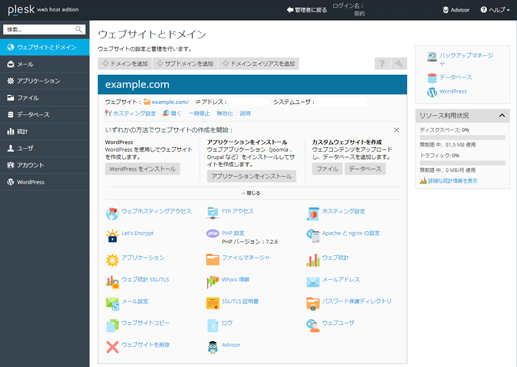Select ウェブサイトとドメイン in sidebar

pyautogui.click(x=45, y=47)
